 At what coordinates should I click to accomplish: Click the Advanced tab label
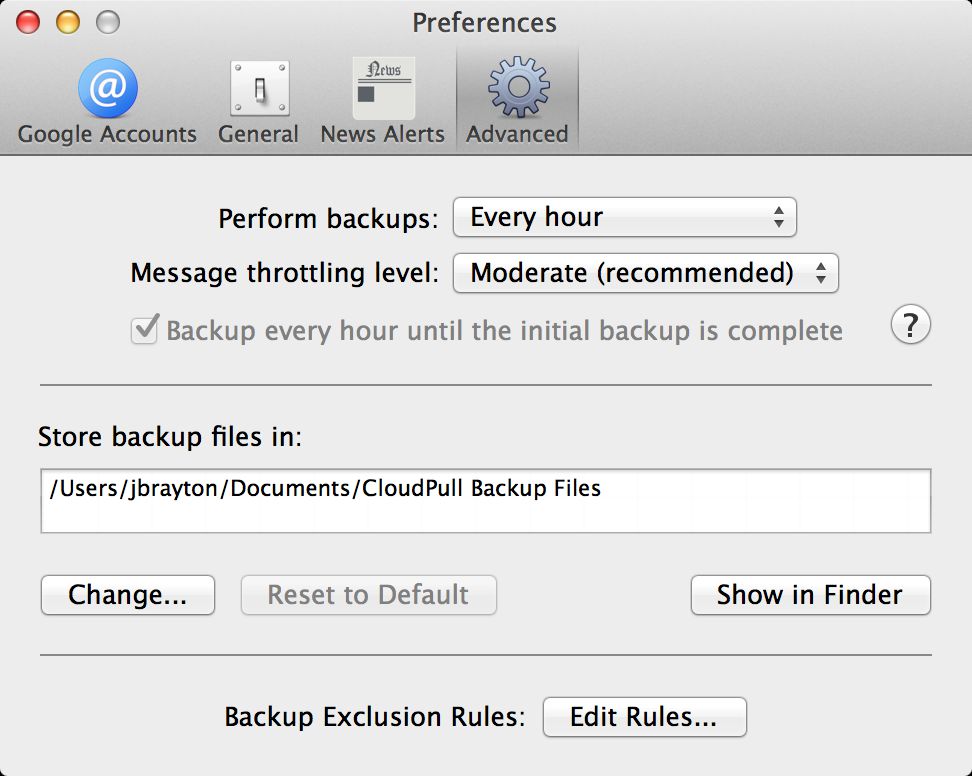click(517, 134)
